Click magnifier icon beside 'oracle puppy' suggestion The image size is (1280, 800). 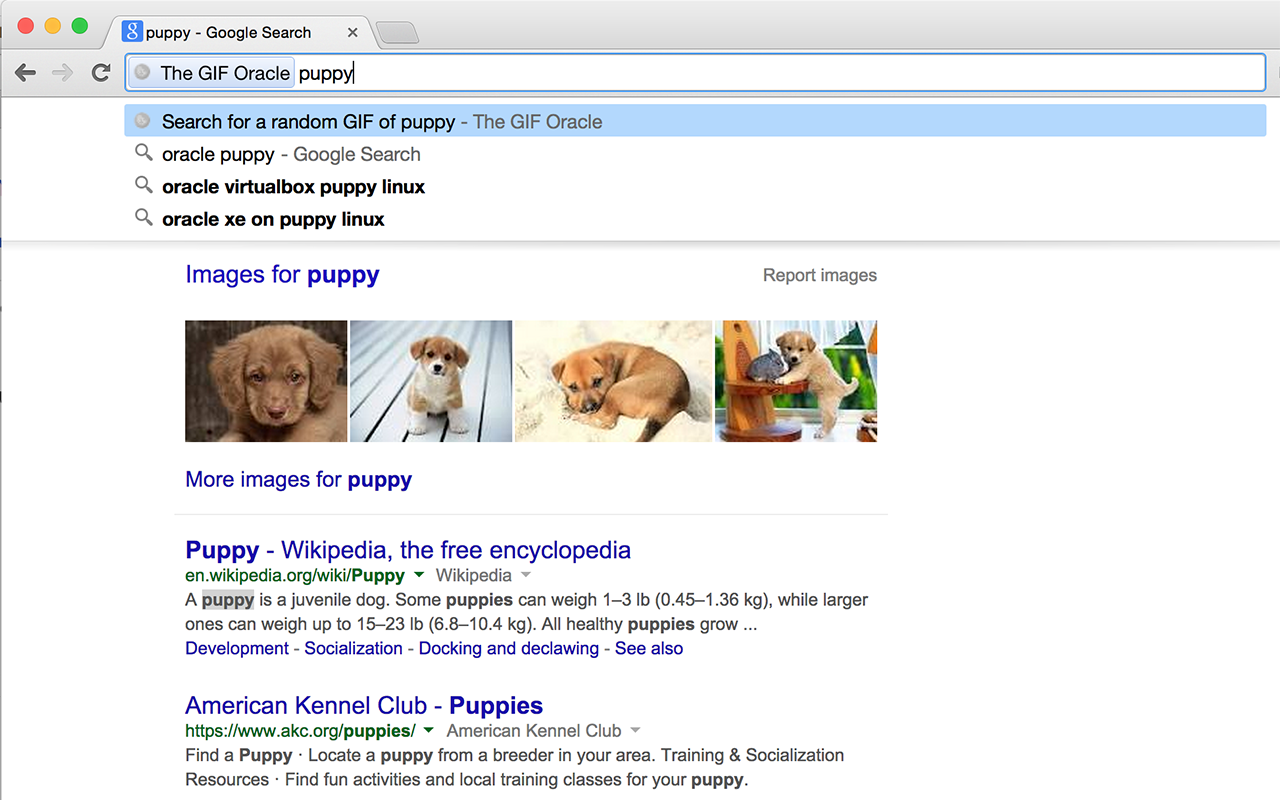click(x=144, y=153)
